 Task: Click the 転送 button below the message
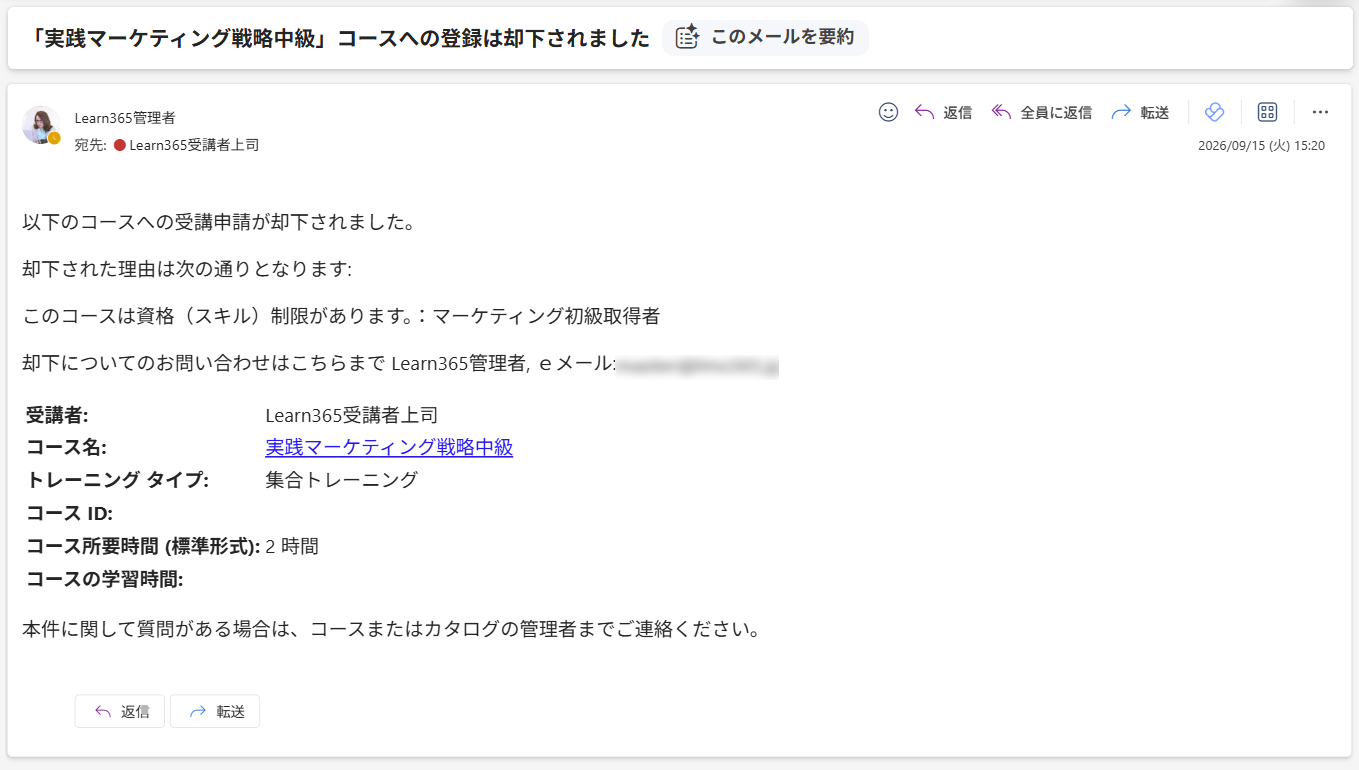(x=215, y=711)
